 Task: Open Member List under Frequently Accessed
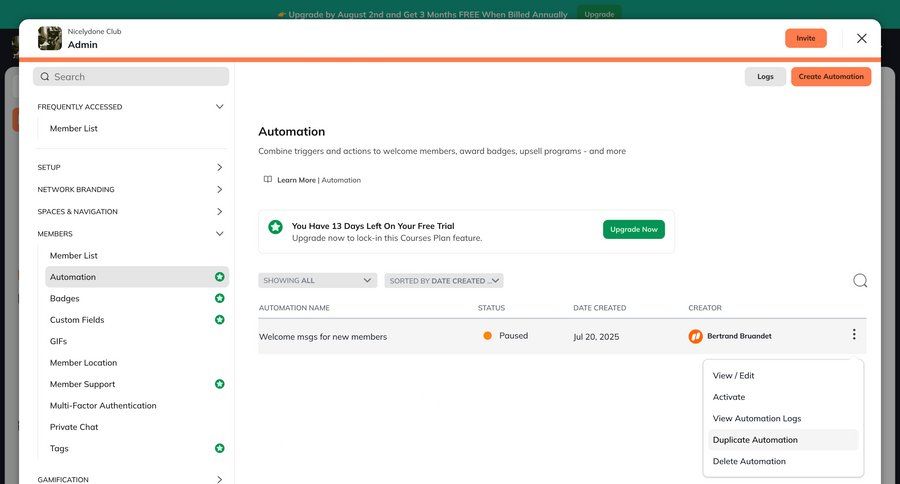pos(73,129)
